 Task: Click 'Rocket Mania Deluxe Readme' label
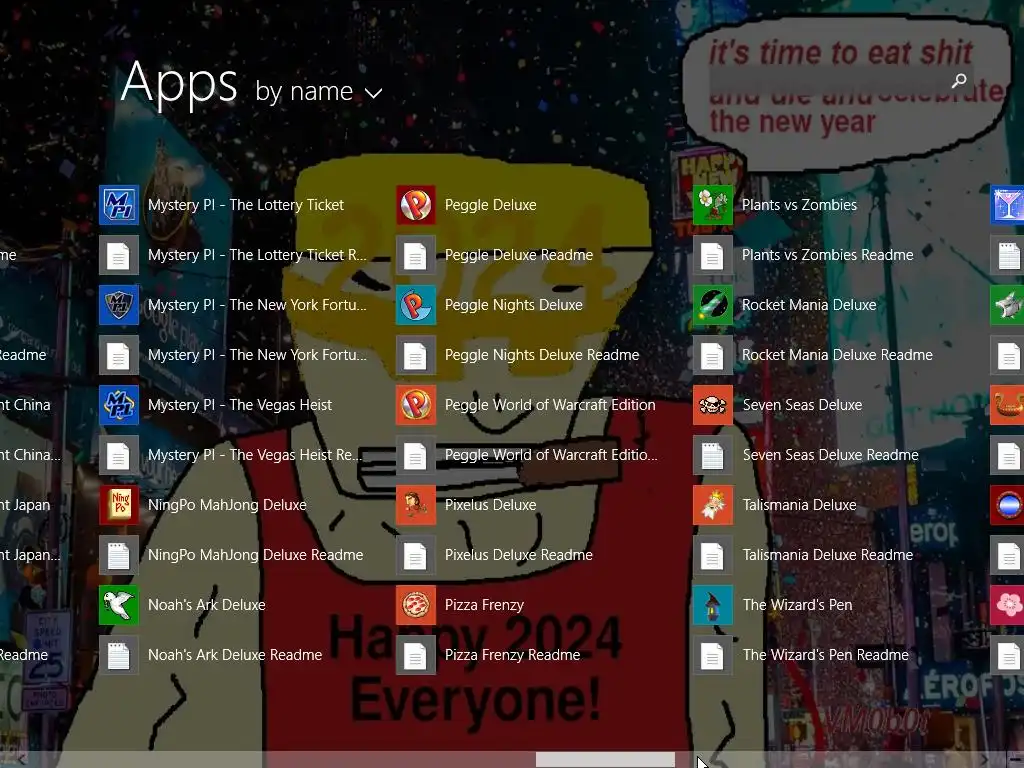(x=837, y=355)
